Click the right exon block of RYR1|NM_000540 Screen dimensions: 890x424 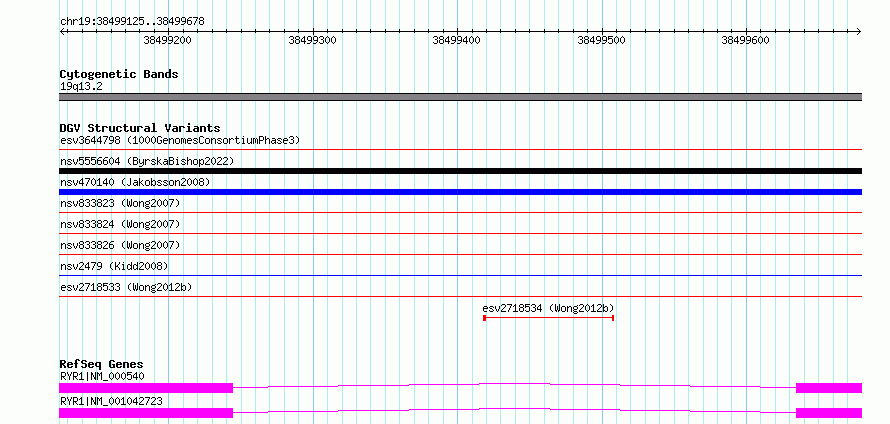pos(829,388)
